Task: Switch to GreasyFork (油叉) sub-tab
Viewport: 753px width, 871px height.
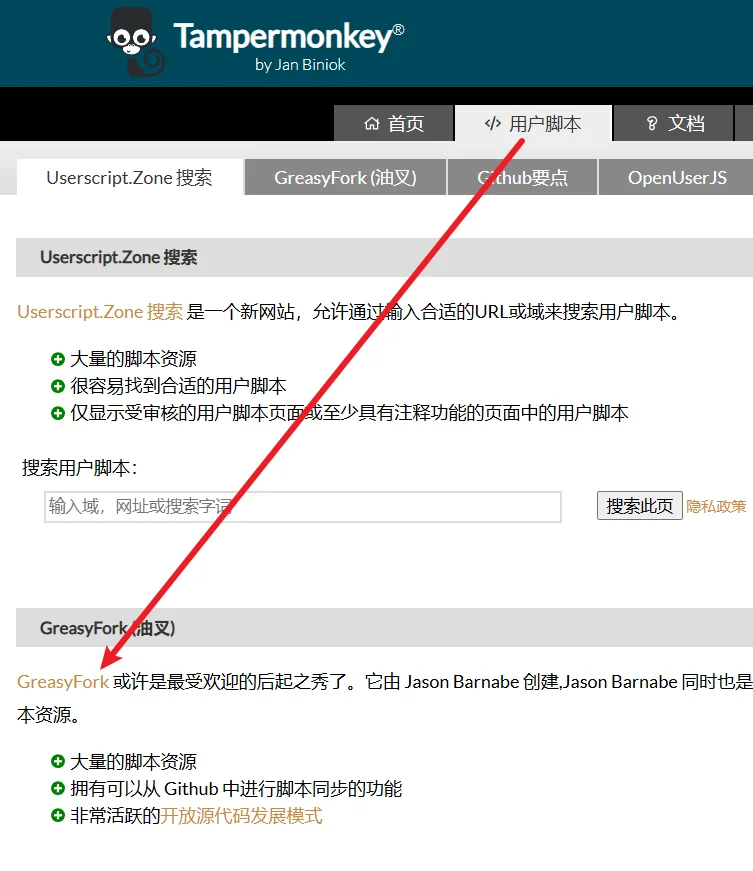Action: pos(345,178)
